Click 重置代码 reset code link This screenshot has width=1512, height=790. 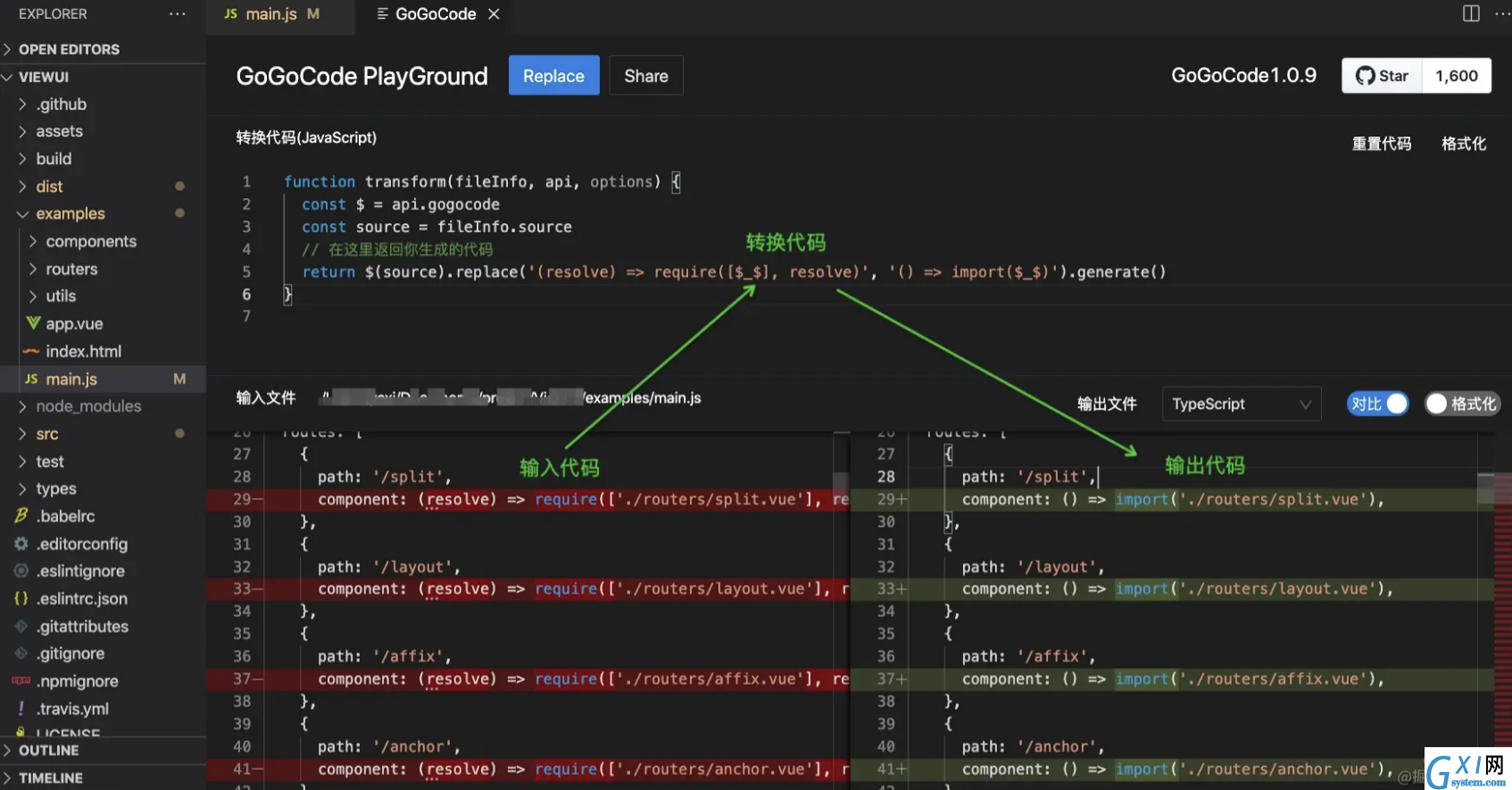tap(1382, 144)
